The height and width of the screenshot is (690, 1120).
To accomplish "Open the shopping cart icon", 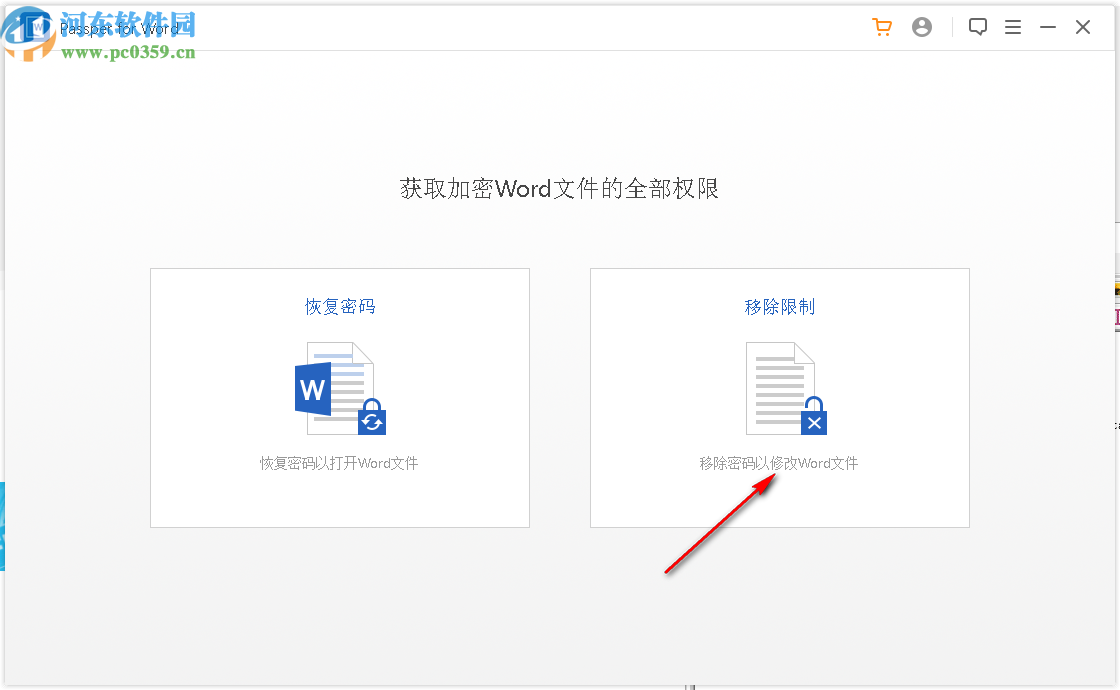I will (882, 27).
